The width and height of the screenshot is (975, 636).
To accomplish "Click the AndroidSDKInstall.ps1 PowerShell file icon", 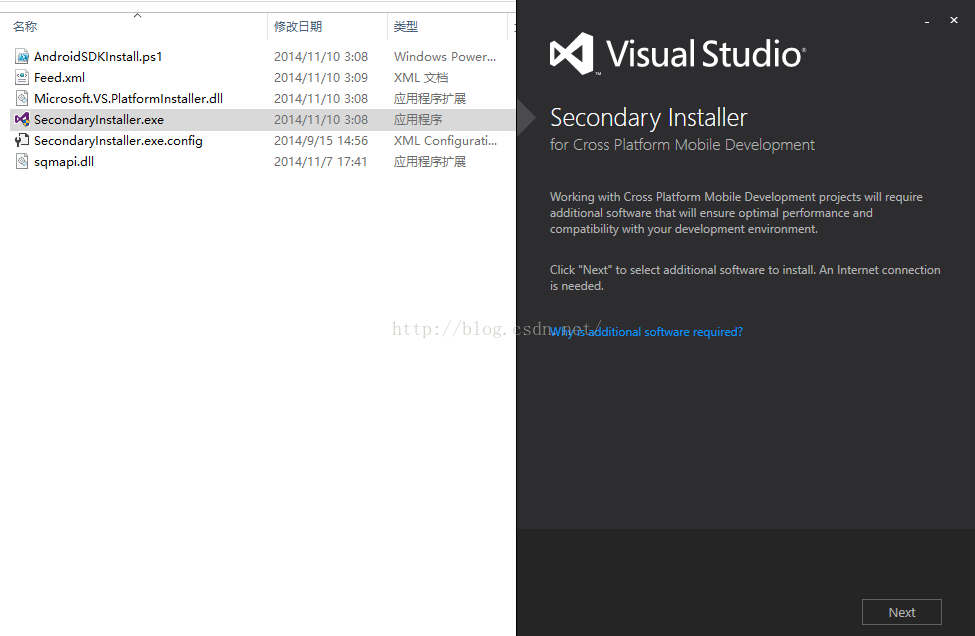I will (22, 57).
